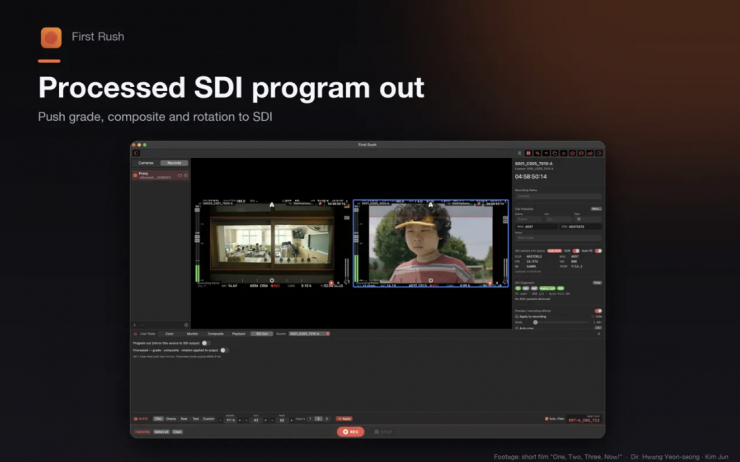The height and width of the screenshot is (462, 740).
Task: Decrement the slate Scene value with minus
Action: point(220,420)
